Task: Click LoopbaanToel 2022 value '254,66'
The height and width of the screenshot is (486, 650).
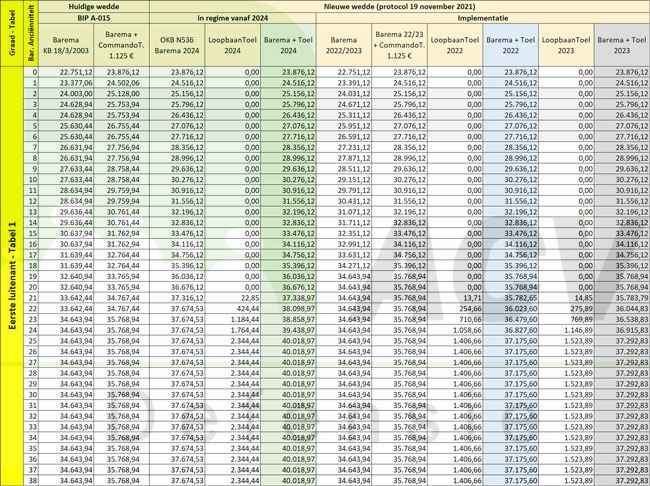Action: click(x=471, y=309)
